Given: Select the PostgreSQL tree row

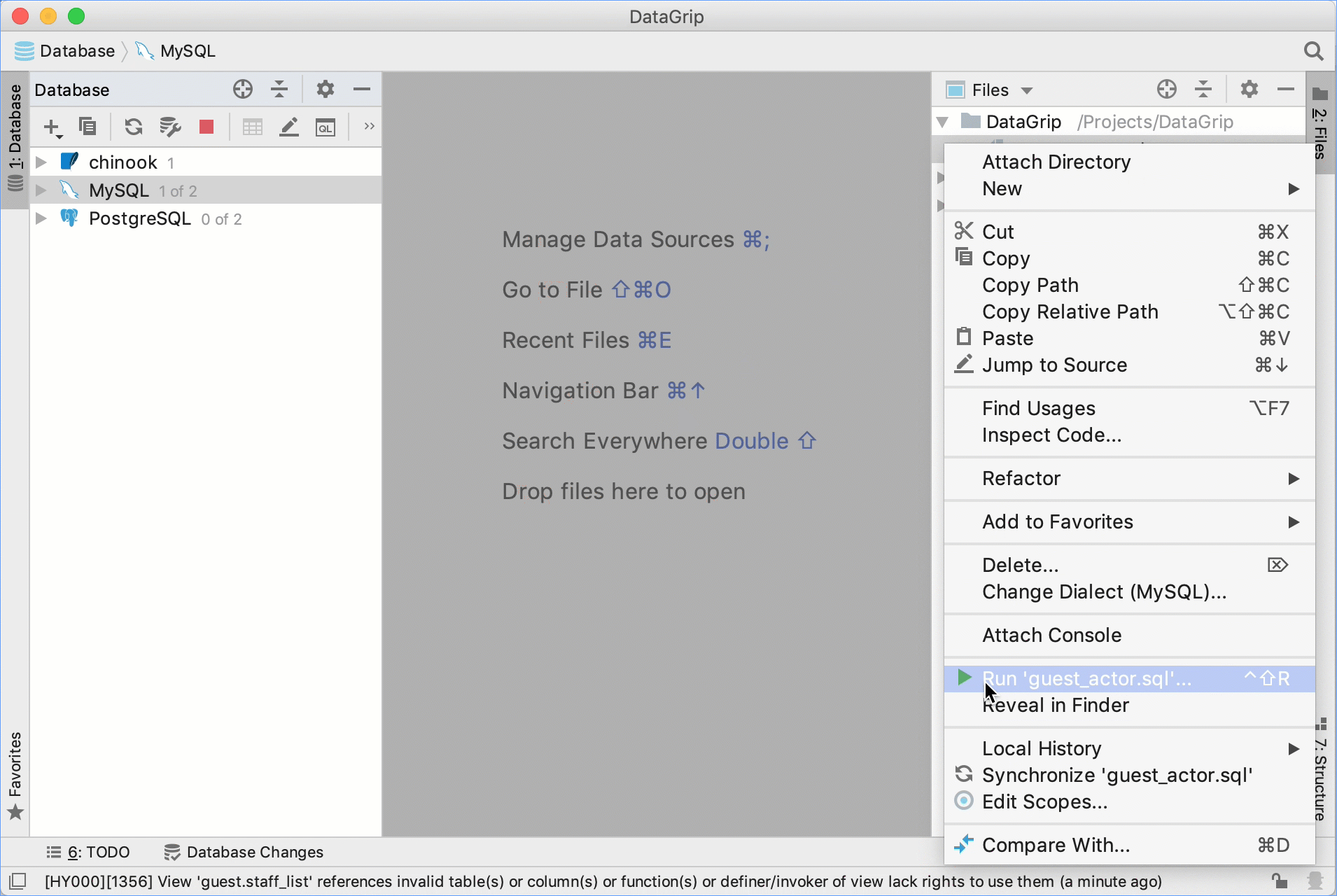Looking at the screenshot, I should (206, 218).
